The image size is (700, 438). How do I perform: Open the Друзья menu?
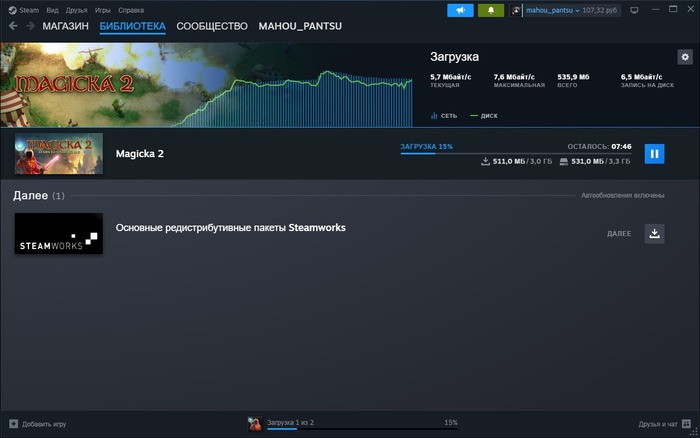[x=76, y=10]
